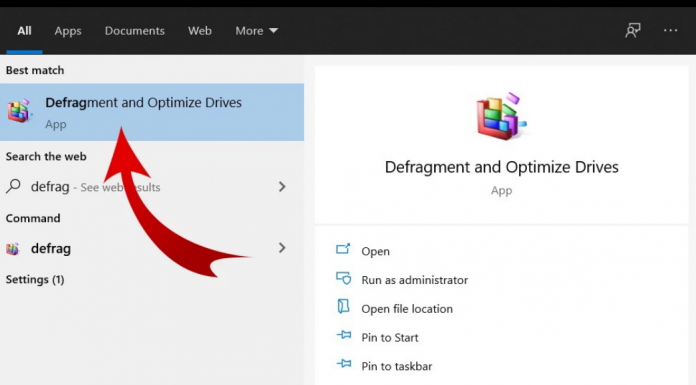Click the Open file location folder icon
The width and height of the screenshot is (696, 385).
click(343, 306)
